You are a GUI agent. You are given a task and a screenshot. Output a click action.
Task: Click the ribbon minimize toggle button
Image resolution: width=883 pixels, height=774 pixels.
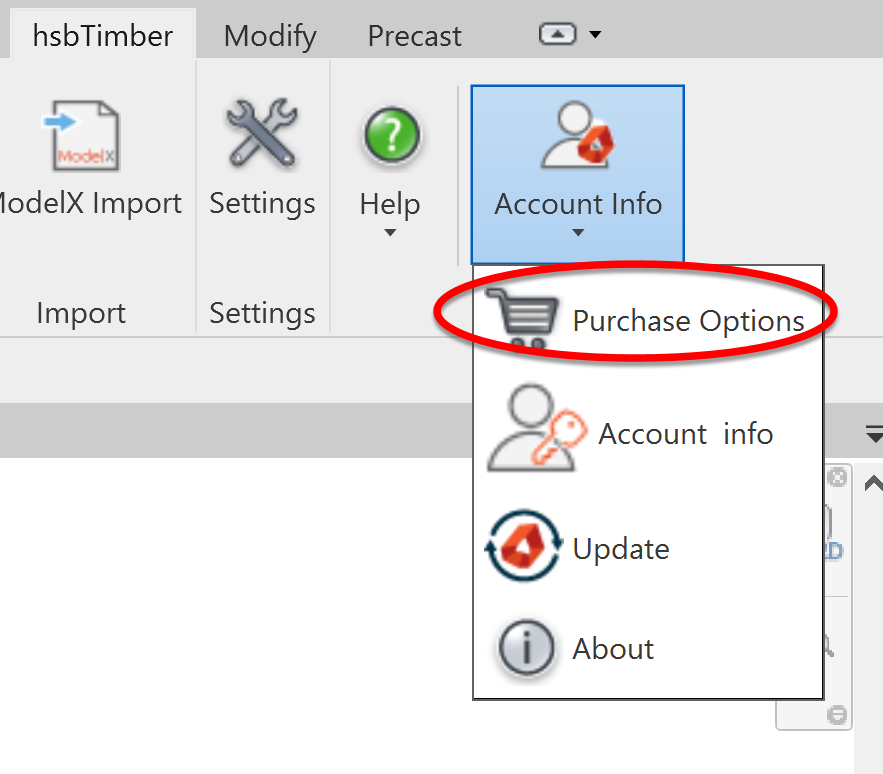[x=558, y=34]
